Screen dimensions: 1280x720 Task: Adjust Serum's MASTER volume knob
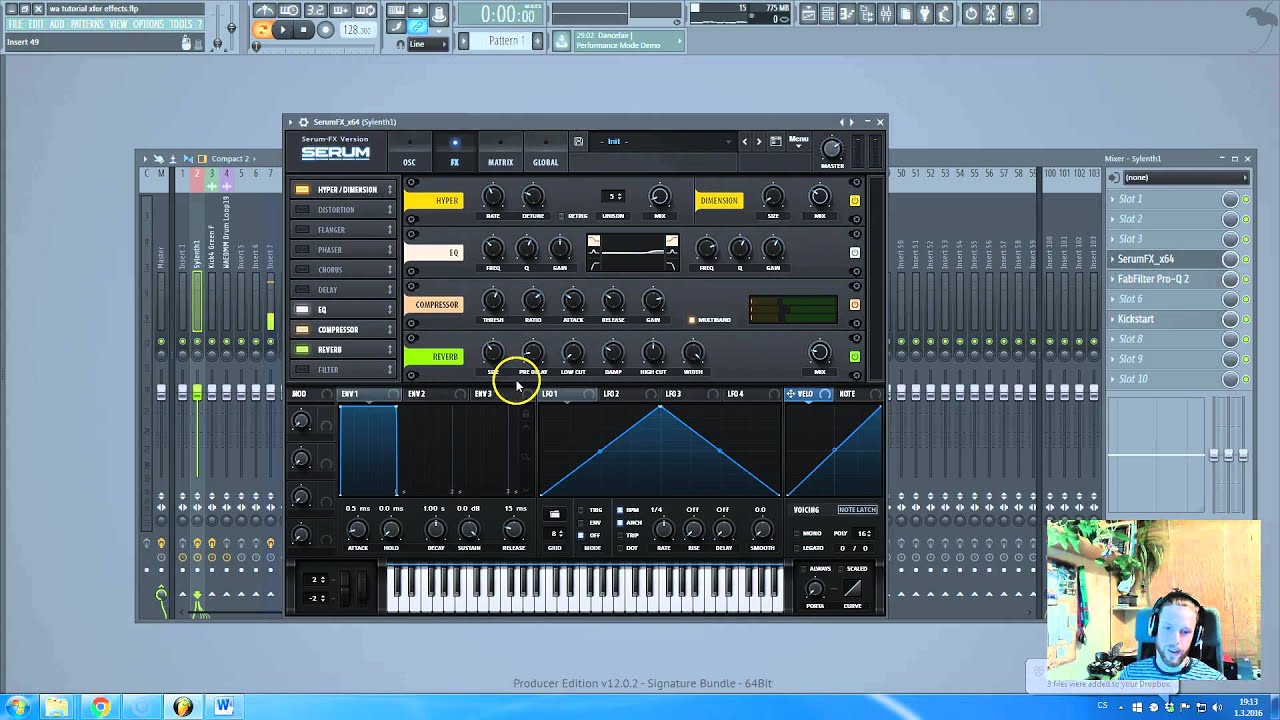[x=832, y=148]
